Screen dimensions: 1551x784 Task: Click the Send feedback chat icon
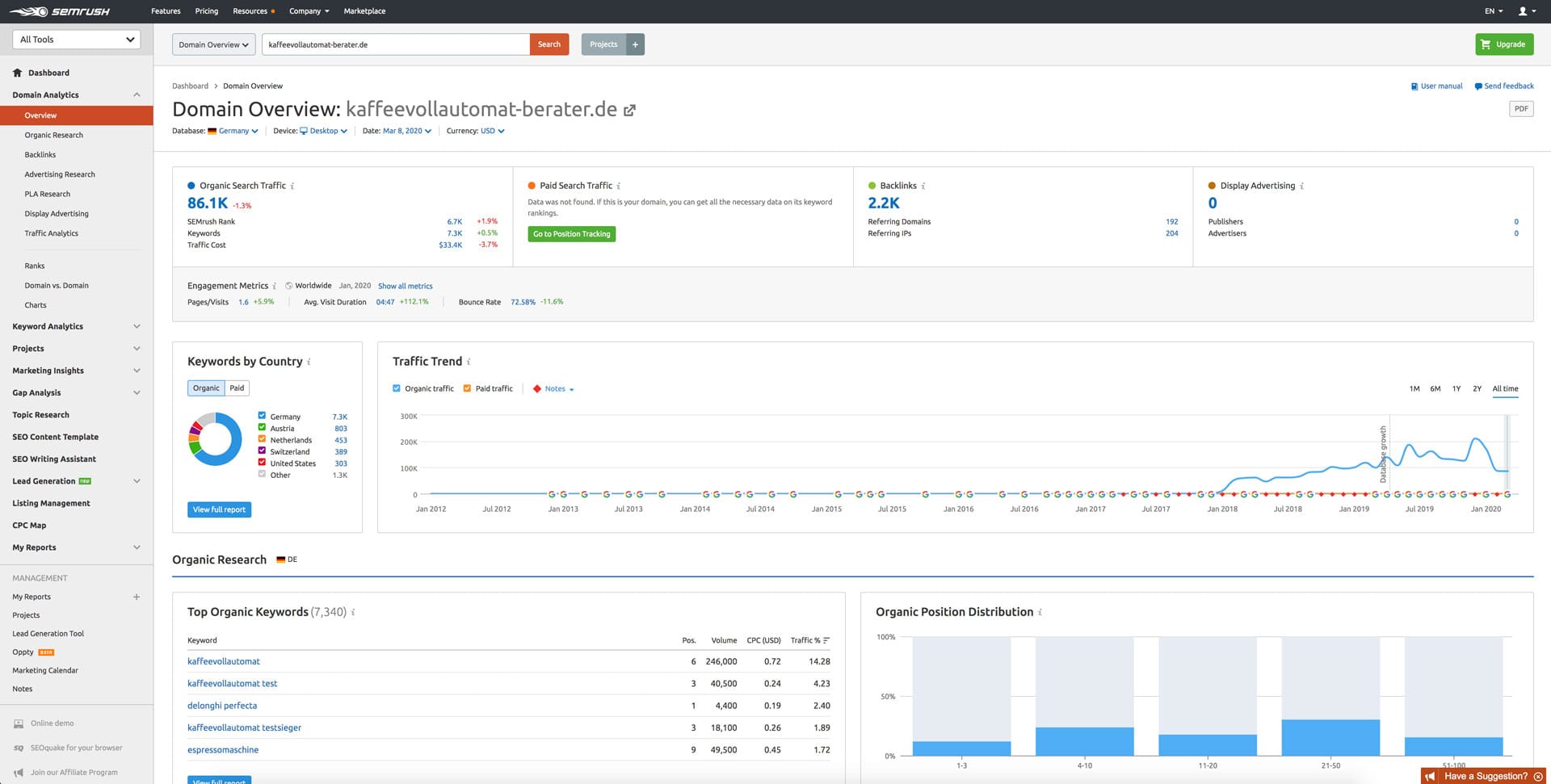[1478, 86]
